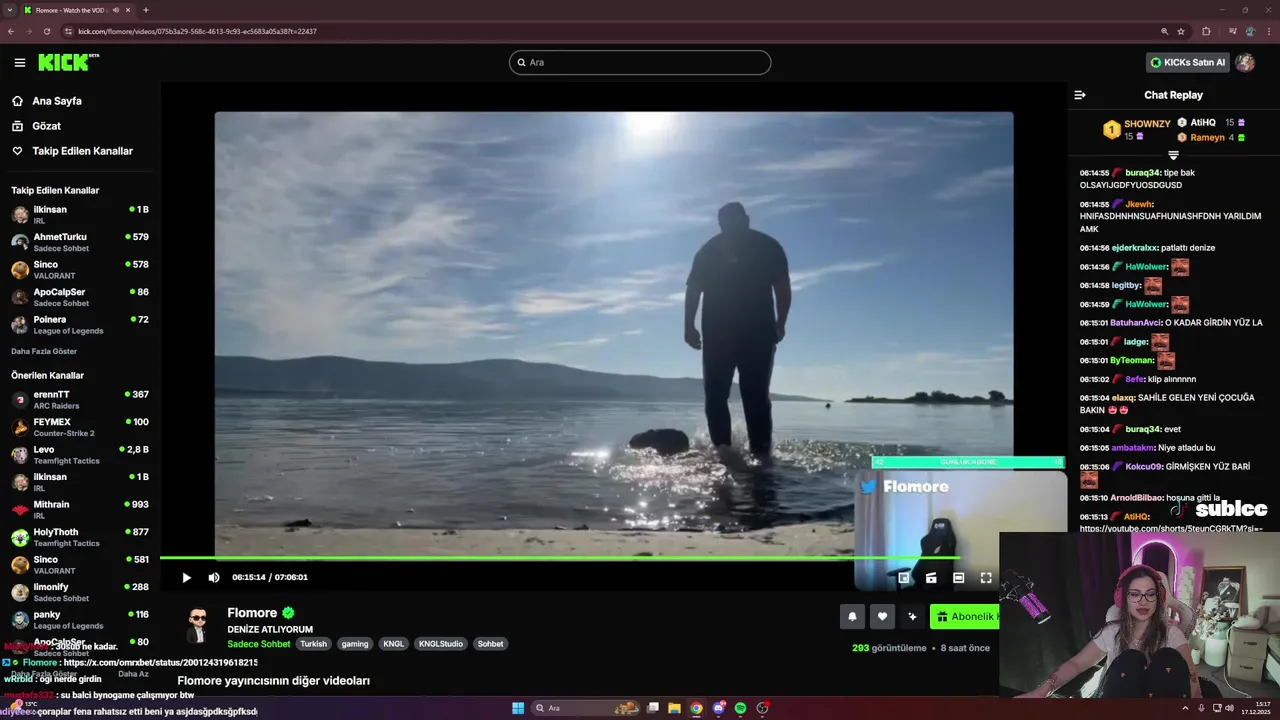Click the KICK logo
1280x720 pixels.
coord(68,62)
